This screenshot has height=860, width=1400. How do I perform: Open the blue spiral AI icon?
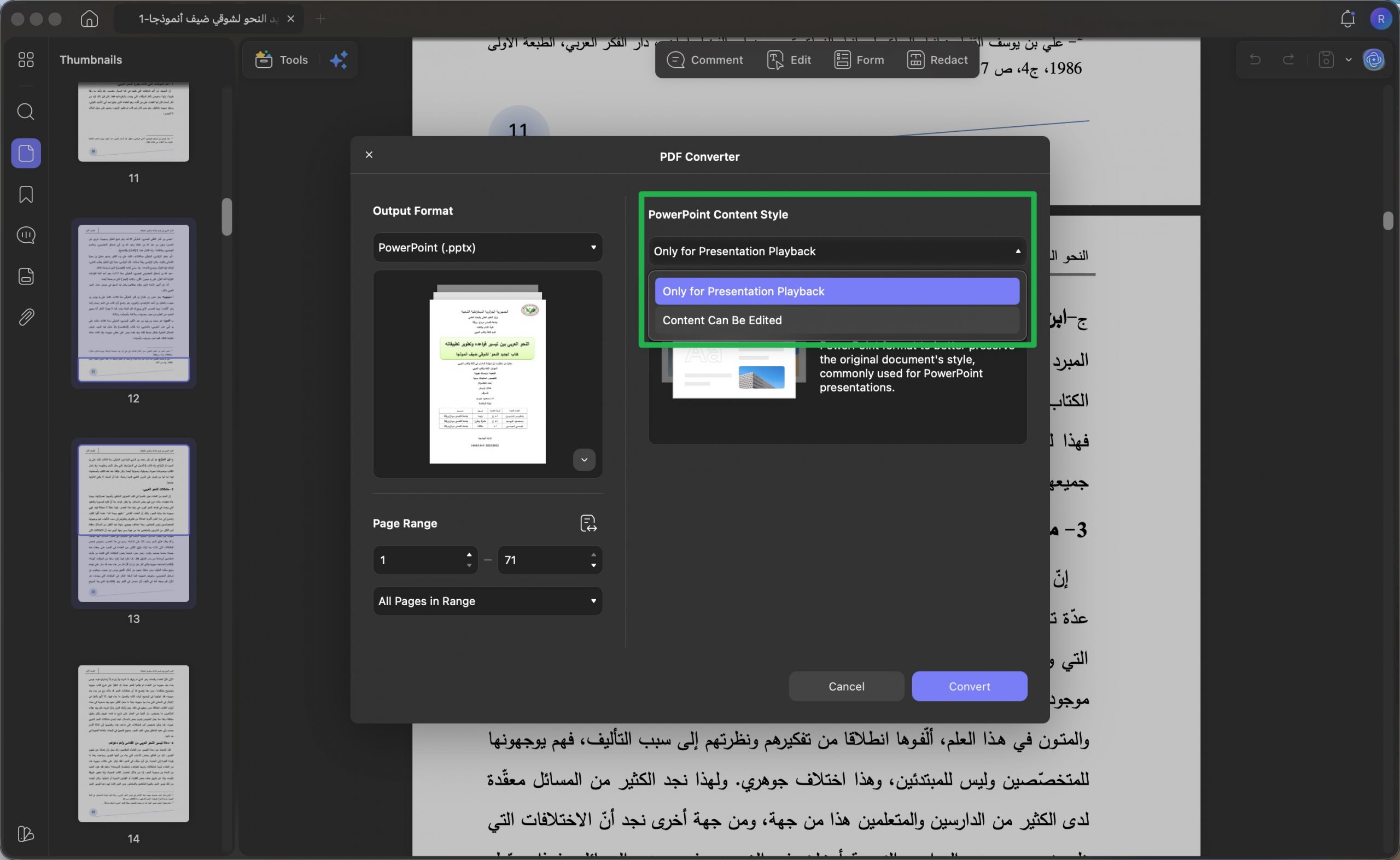point(1374,60)
